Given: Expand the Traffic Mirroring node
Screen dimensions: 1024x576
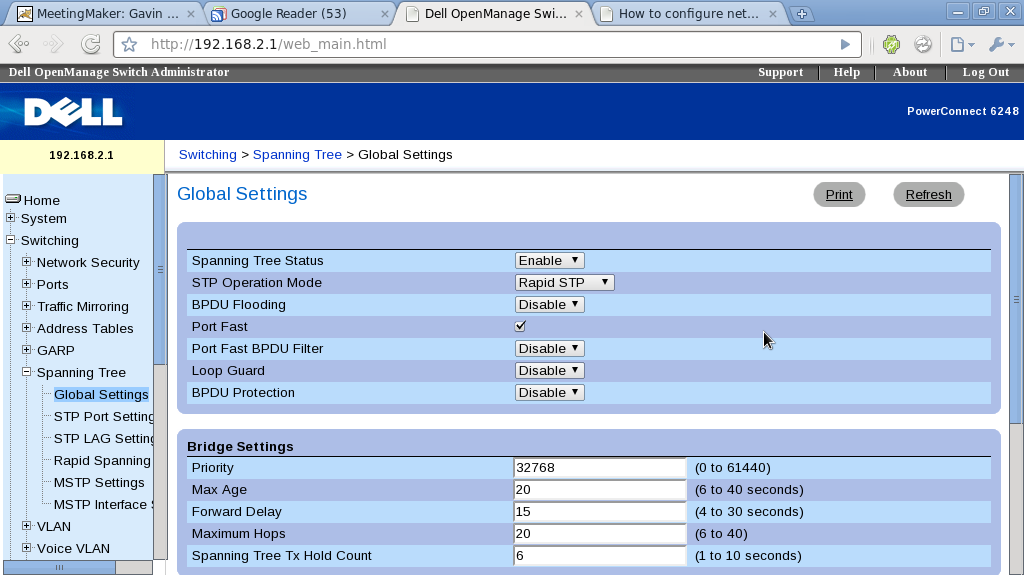Looking at the screenshot, I should click(x=27, y=306).
